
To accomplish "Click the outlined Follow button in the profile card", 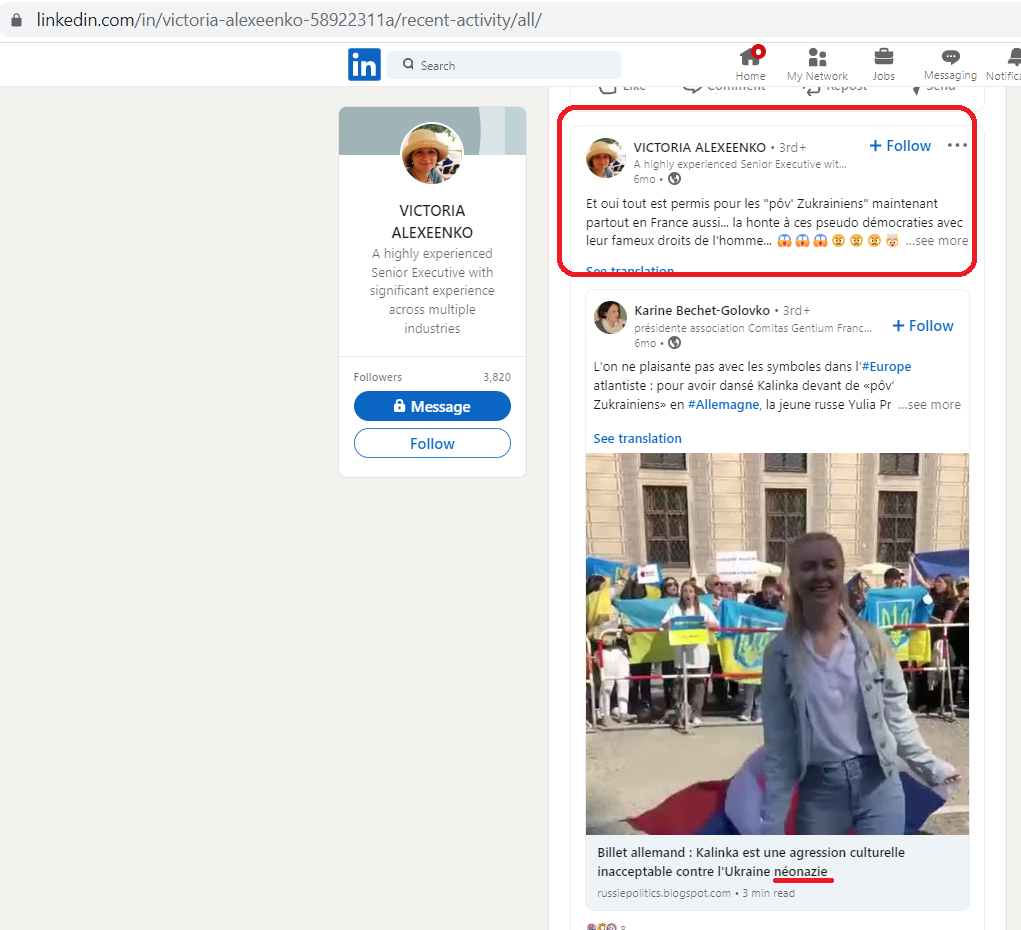I will coord(432,444).
